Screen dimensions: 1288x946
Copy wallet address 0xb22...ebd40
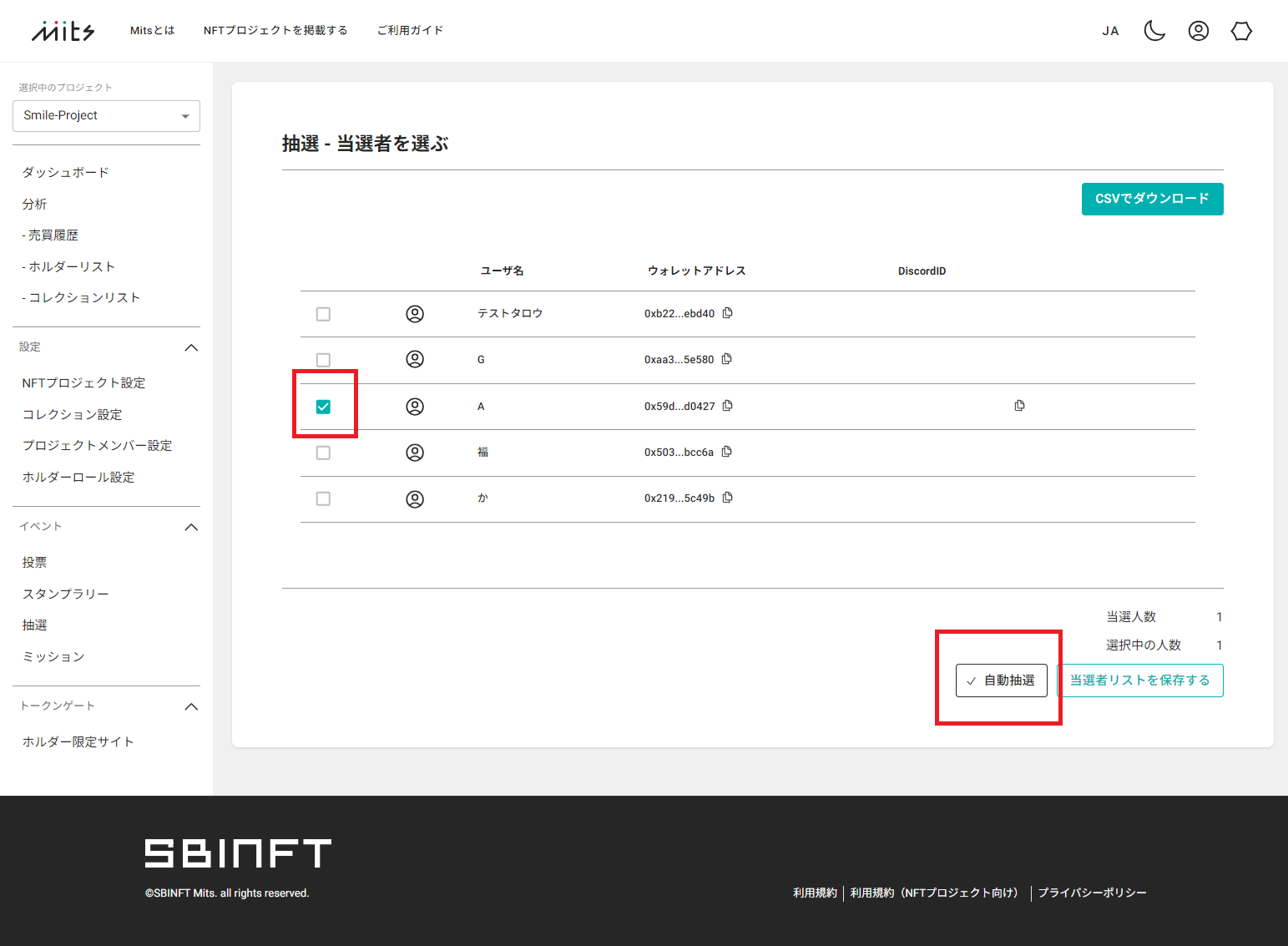pos(728,313)
